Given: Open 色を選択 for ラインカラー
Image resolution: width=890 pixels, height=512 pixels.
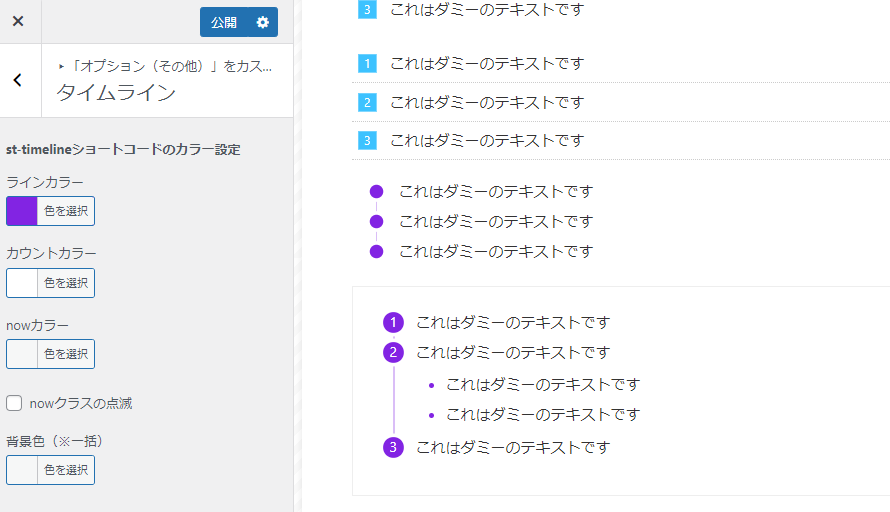Looking at the screenshot, I should 66,211.
